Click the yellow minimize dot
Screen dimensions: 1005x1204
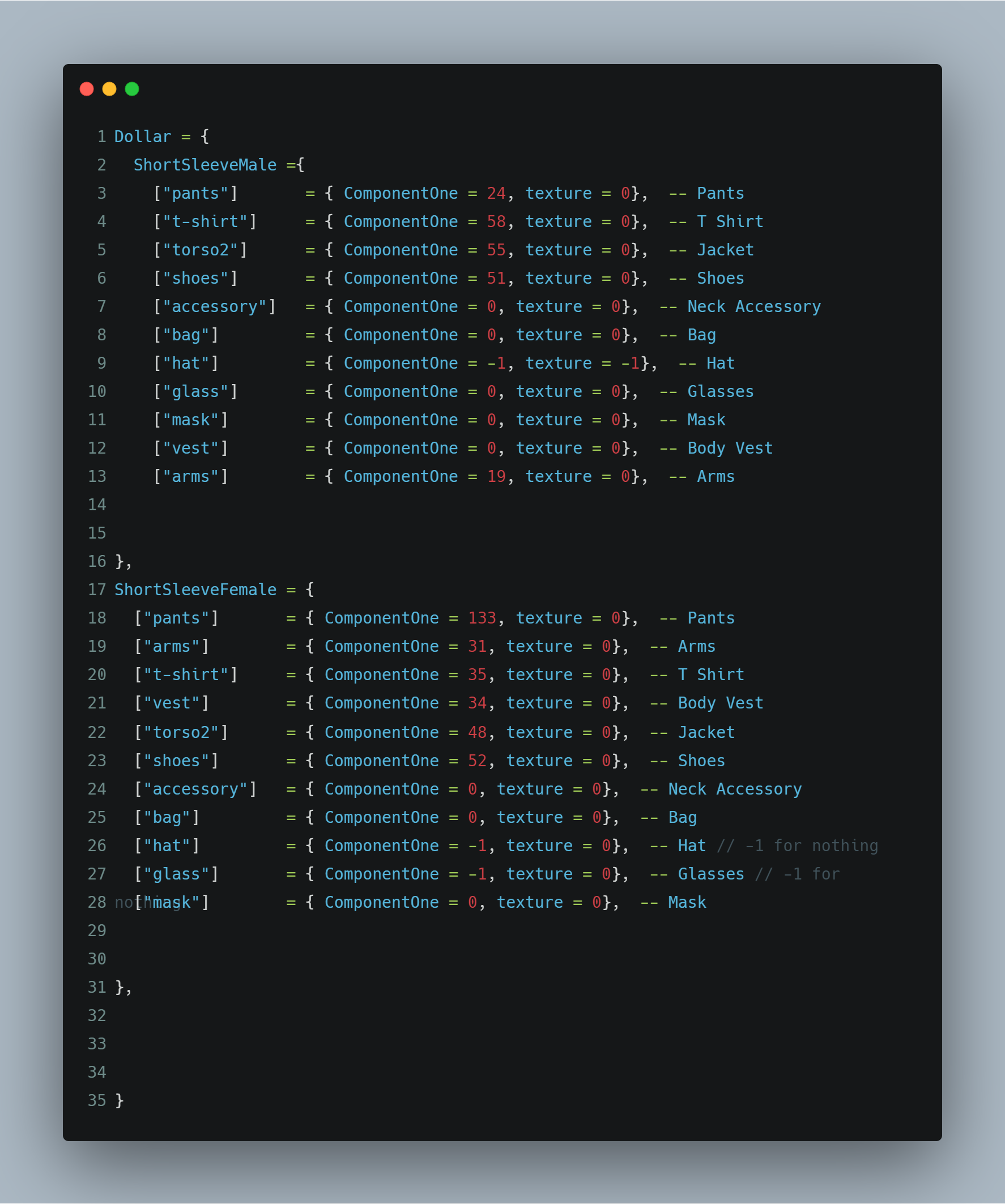pos(109,89)
